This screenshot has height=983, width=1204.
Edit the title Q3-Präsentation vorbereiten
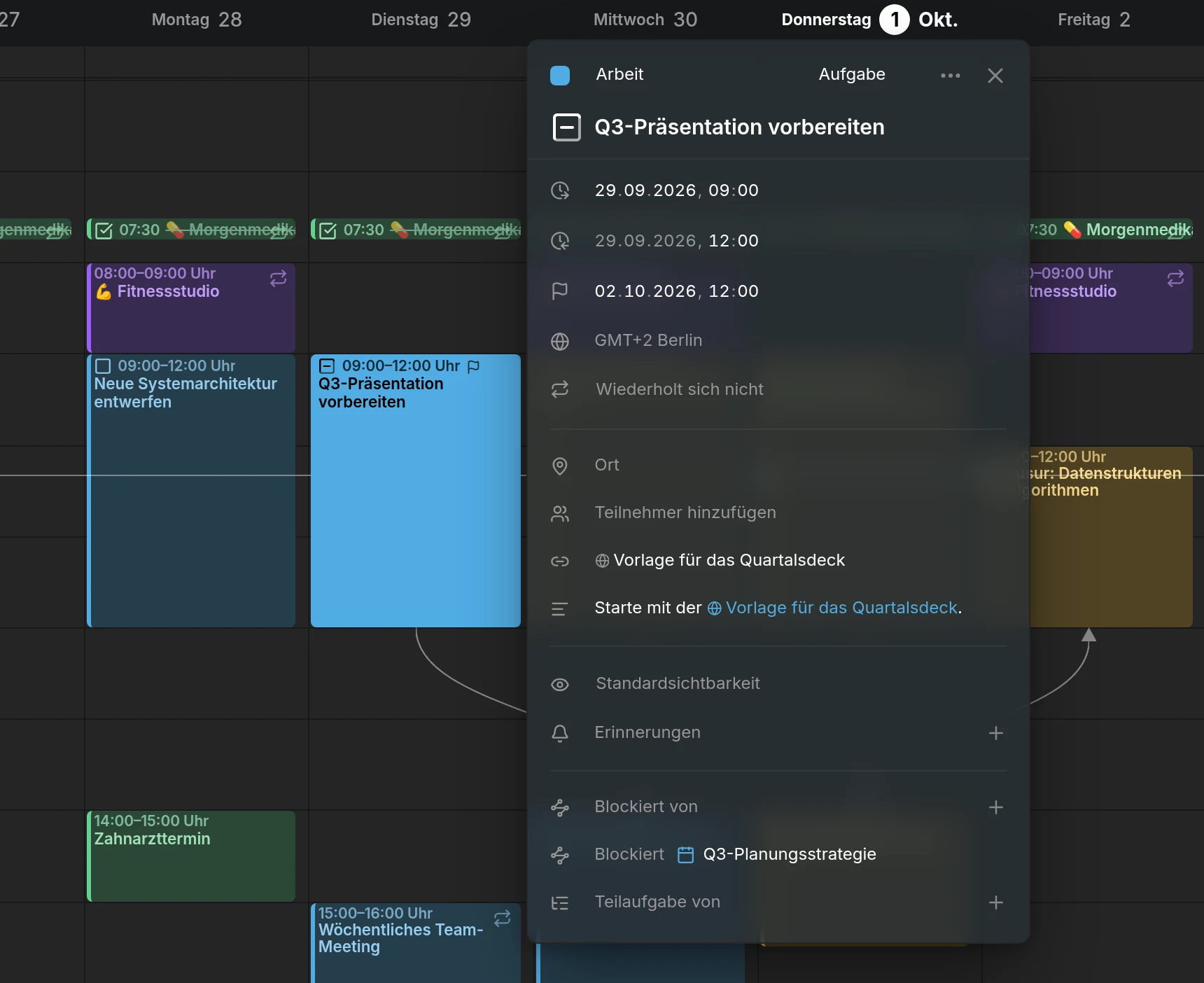pos(739,127)
